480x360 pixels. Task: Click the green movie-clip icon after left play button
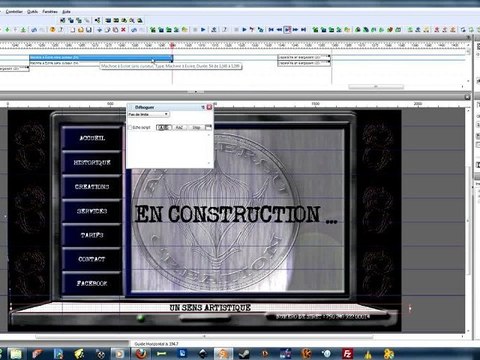[214, 30]
